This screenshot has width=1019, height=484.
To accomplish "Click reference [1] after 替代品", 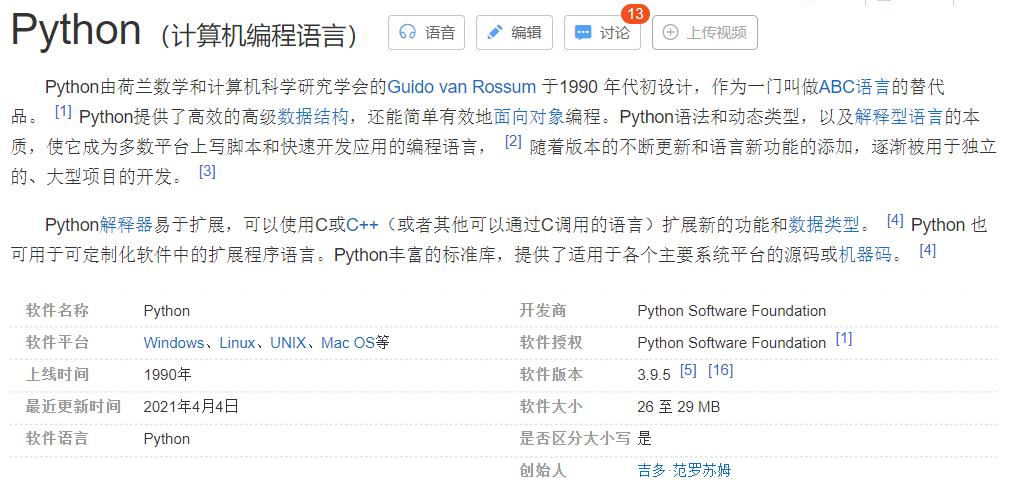I will tap(63, 112).
